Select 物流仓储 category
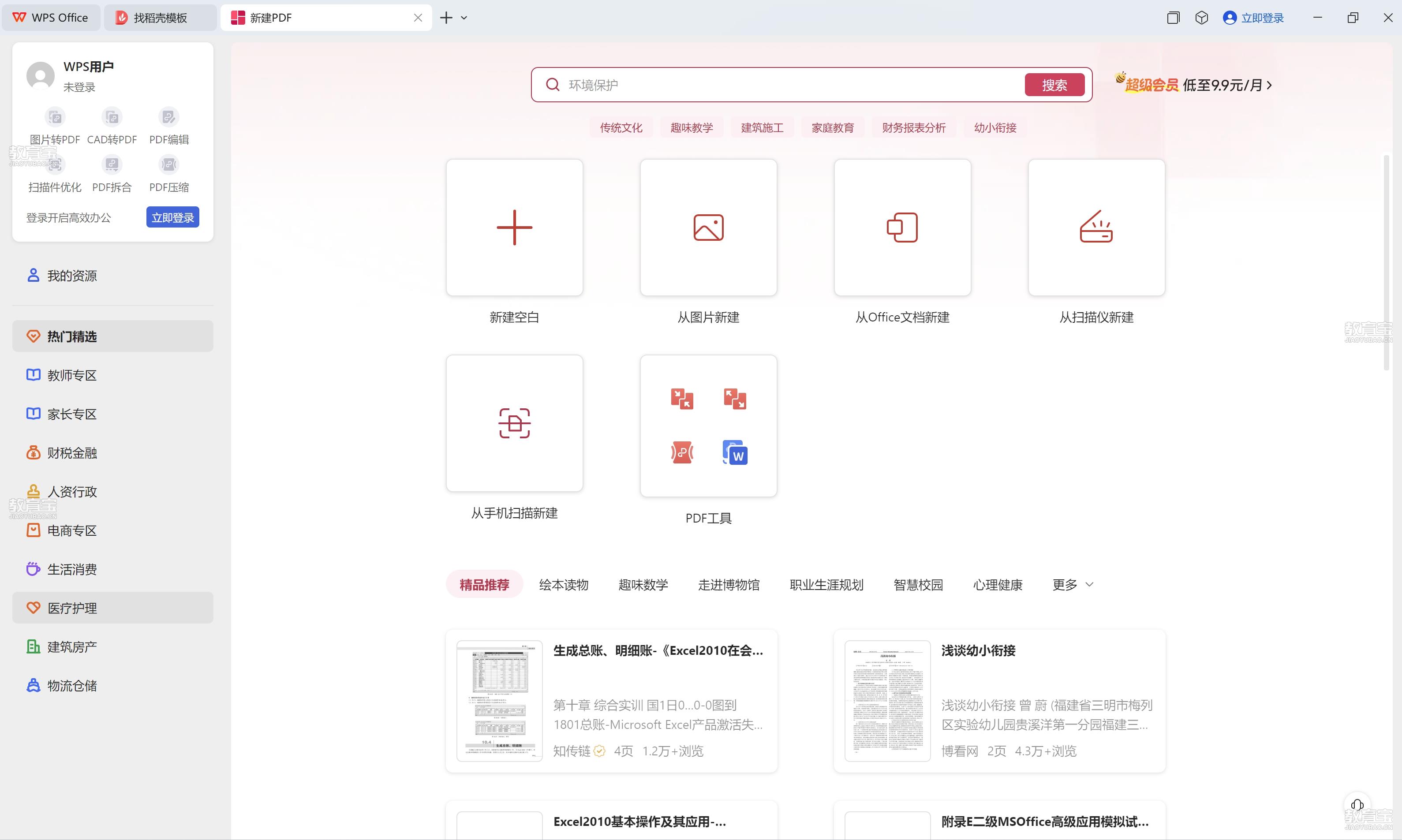This screenshot has height=840, width=1402. click(x=112, y=686)
